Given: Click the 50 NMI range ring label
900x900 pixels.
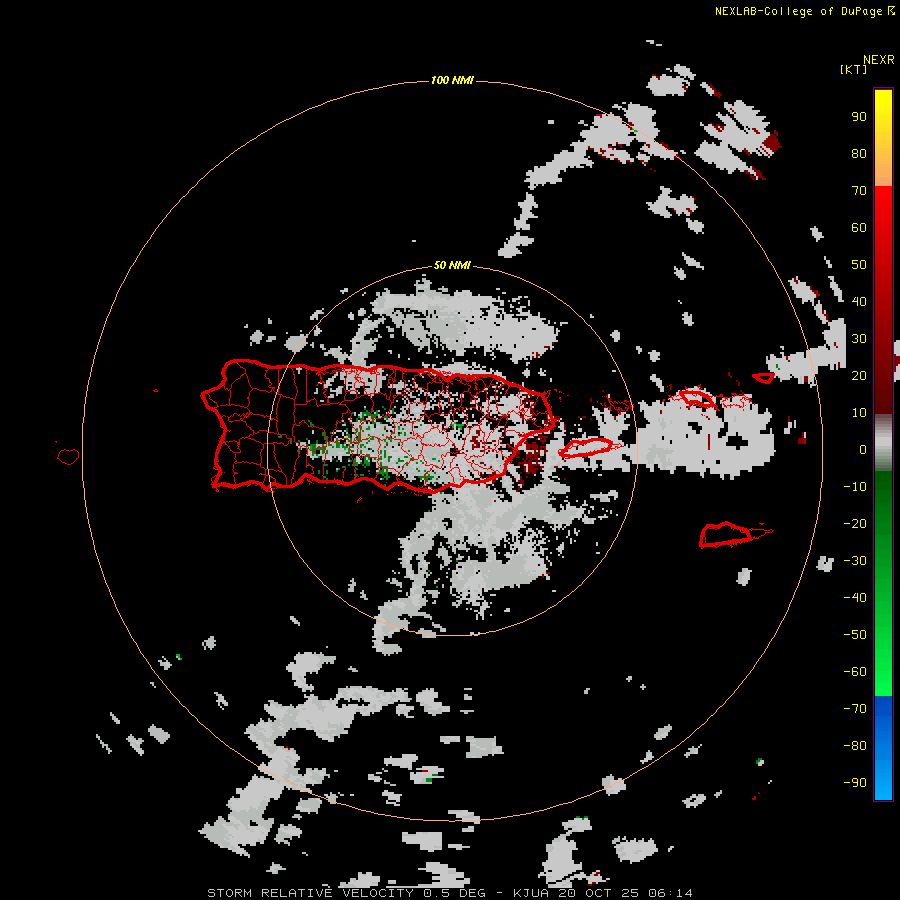Looking at the screenshot, I should [x=452, y=265].
